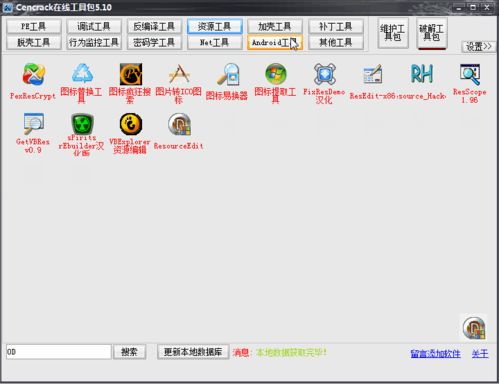
Task: Switch to the PE工具 category
Action: (x=34, y=26)
